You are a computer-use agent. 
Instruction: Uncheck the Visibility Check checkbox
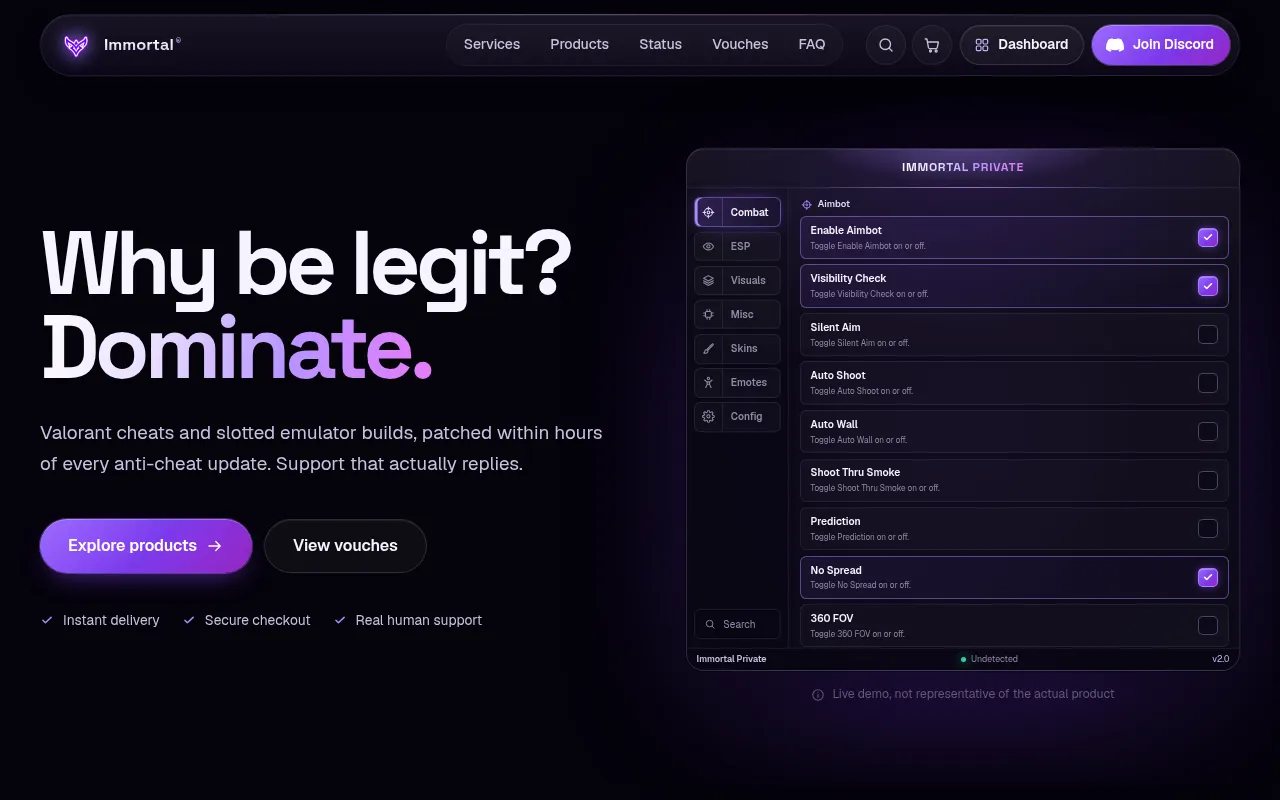tap(1208, 286)
